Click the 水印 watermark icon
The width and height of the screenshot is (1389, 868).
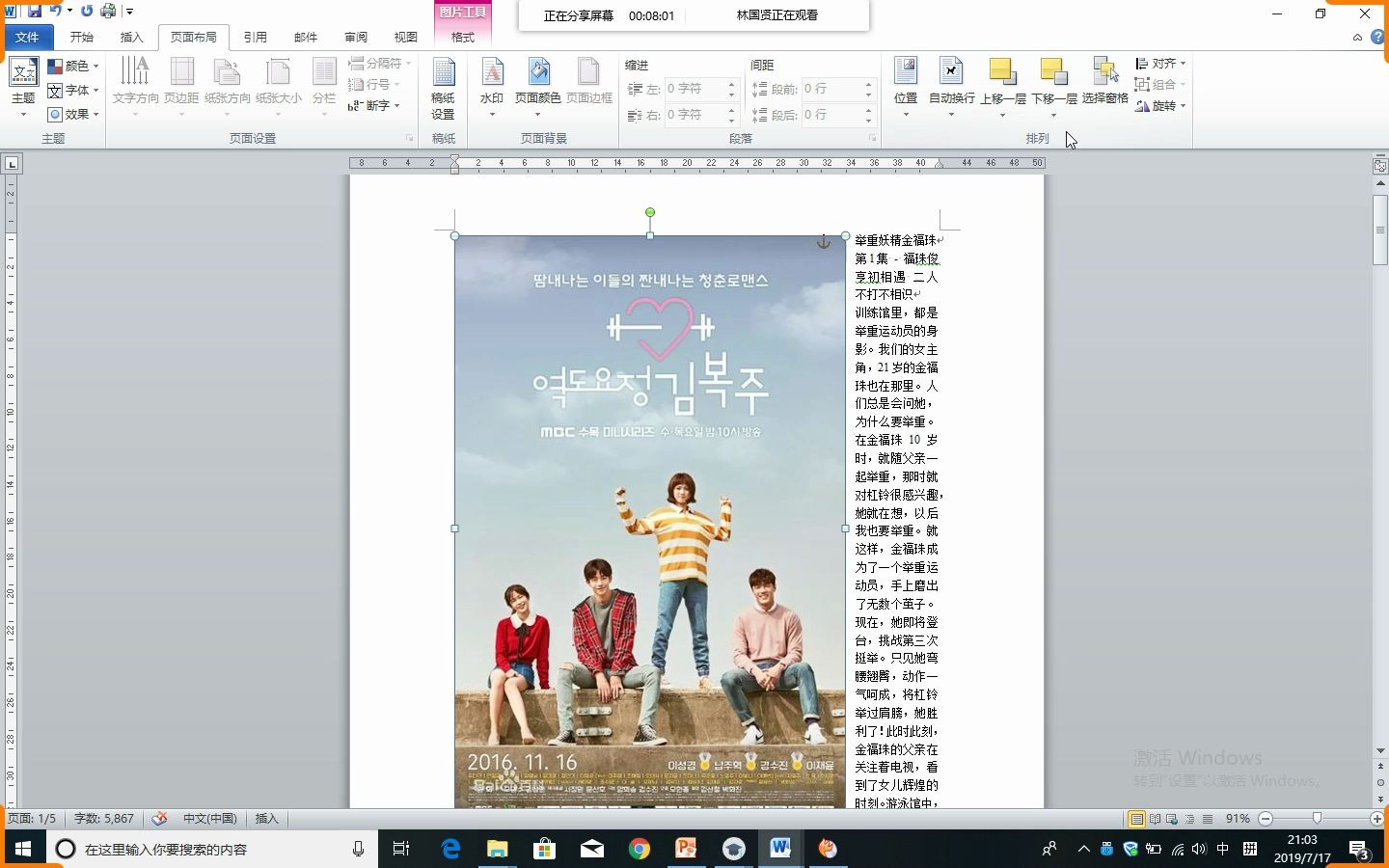[492, 72]
